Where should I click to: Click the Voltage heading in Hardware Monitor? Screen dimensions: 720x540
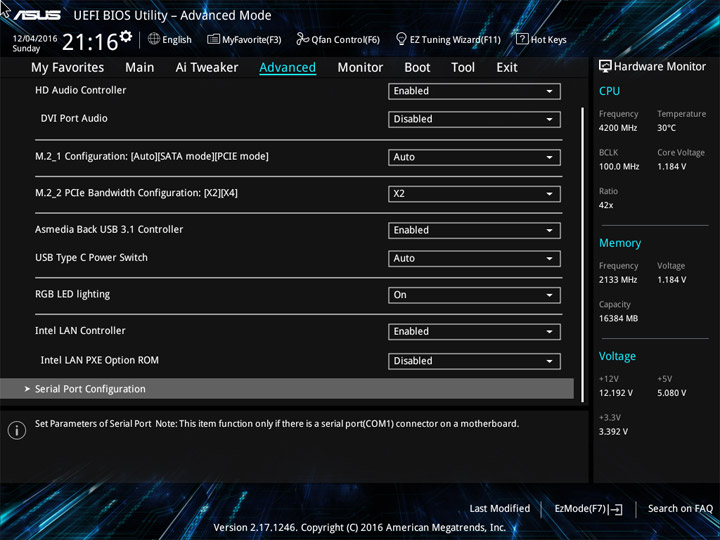pyautogui.click(x=617, y=356)
